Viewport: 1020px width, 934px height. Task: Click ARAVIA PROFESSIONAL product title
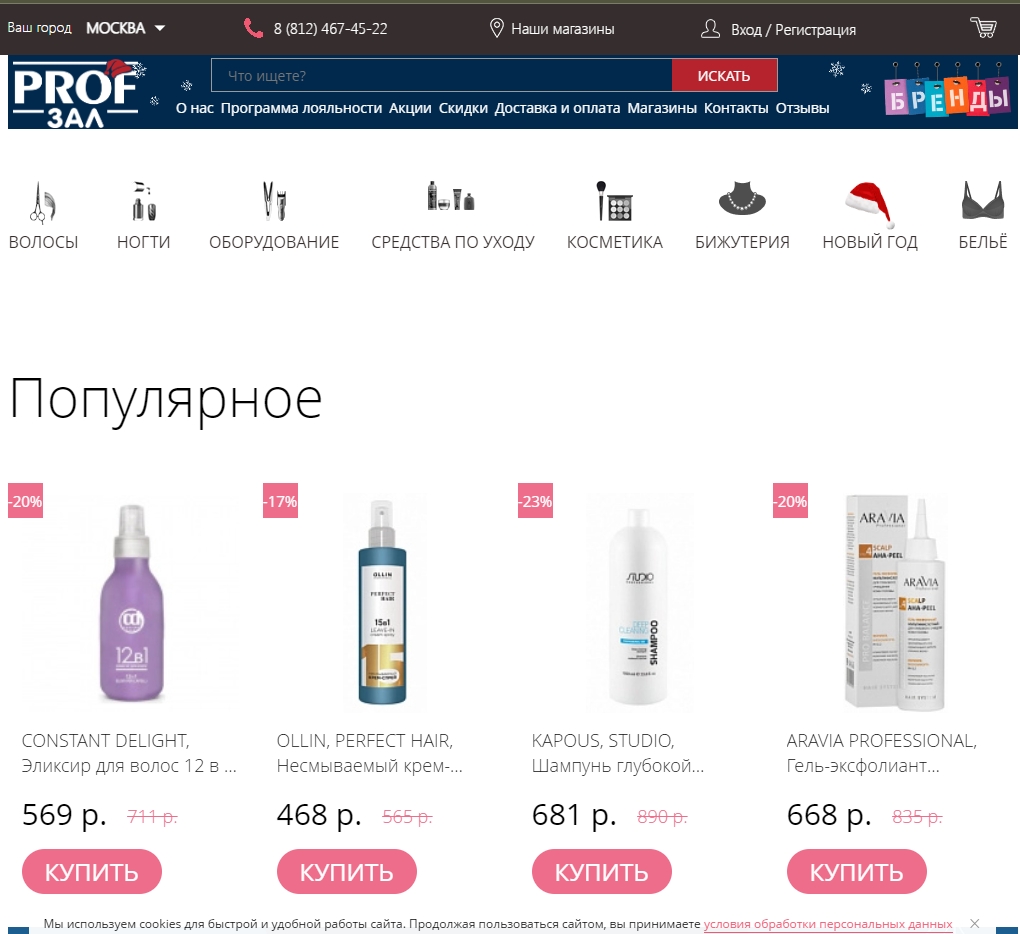point(881,753)
